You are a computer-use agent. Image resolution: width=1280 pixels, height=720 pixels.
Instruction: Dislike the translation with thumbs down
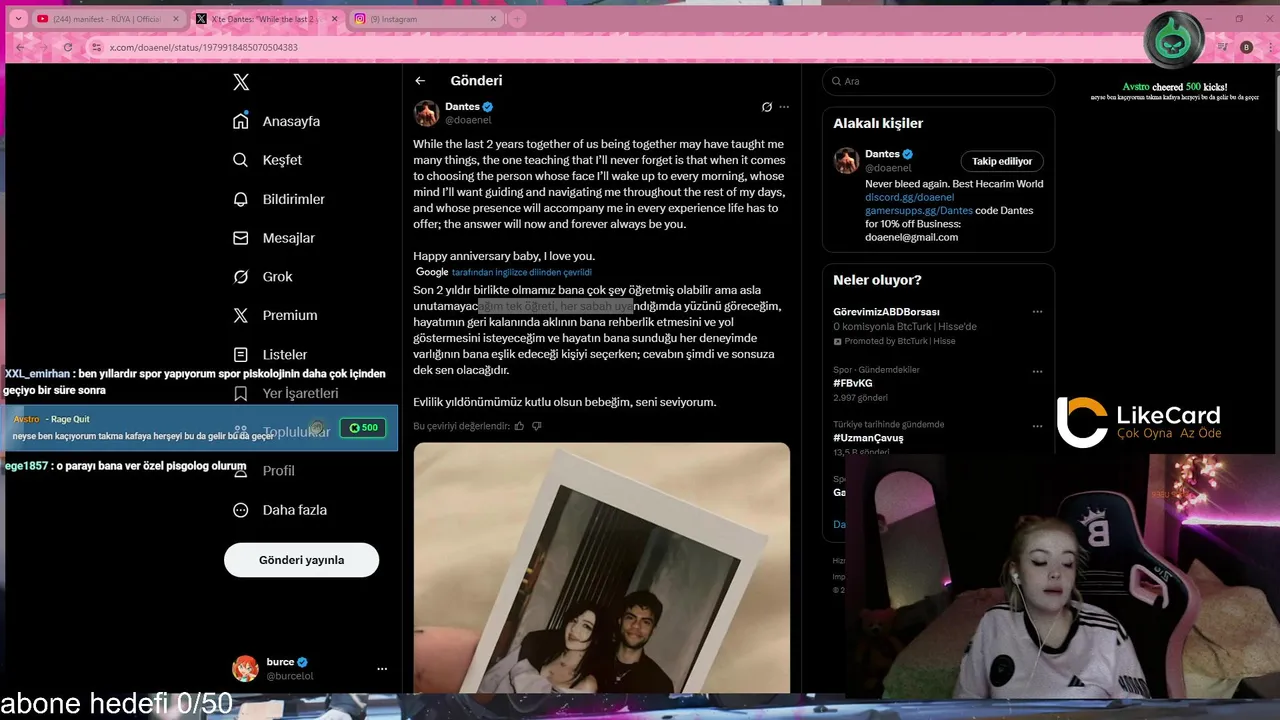pos(537,426)
